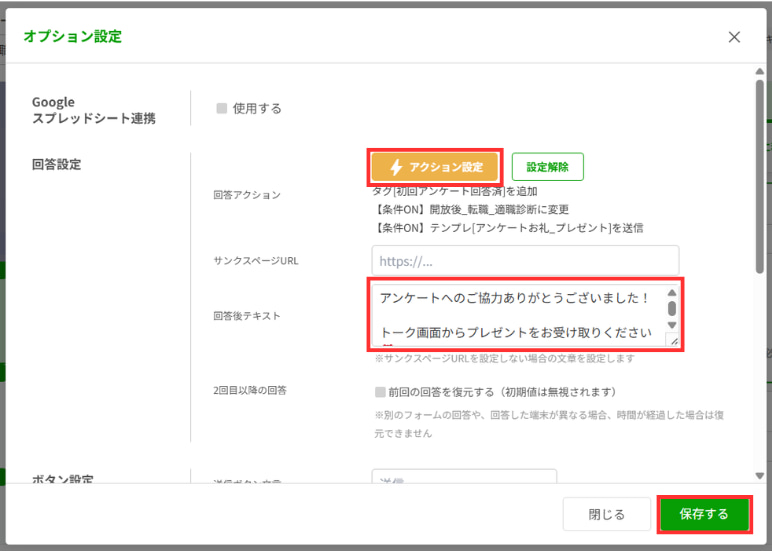772x551 pixels.
Task: Focus the サンクスページURL input field
Action: (x=525, y=260)
